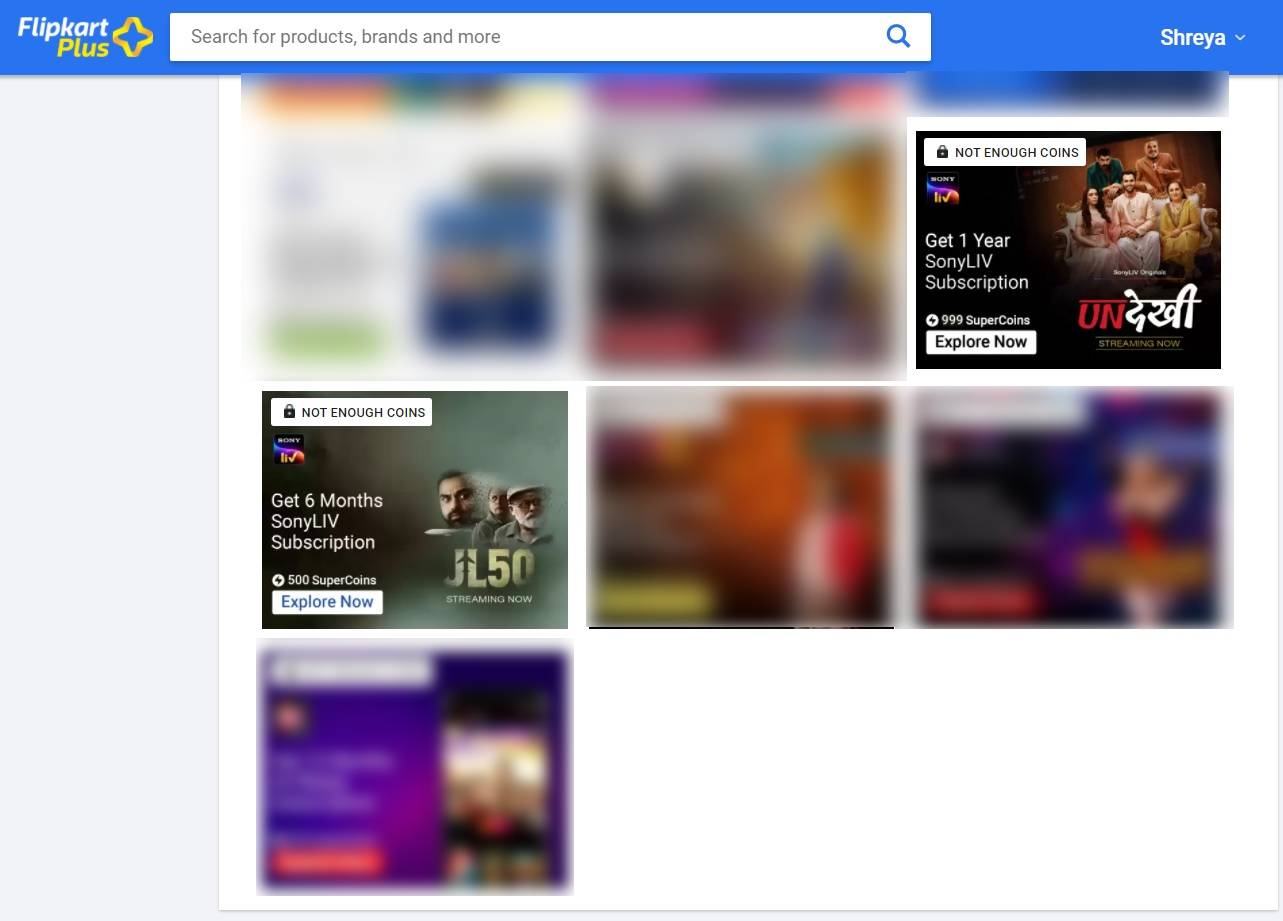This screenshot has height=921, width=1283.
Task: Click the Not Enough Coins badge on Undekhi card
Action: pyautogui.click(x=1005, y=152)
